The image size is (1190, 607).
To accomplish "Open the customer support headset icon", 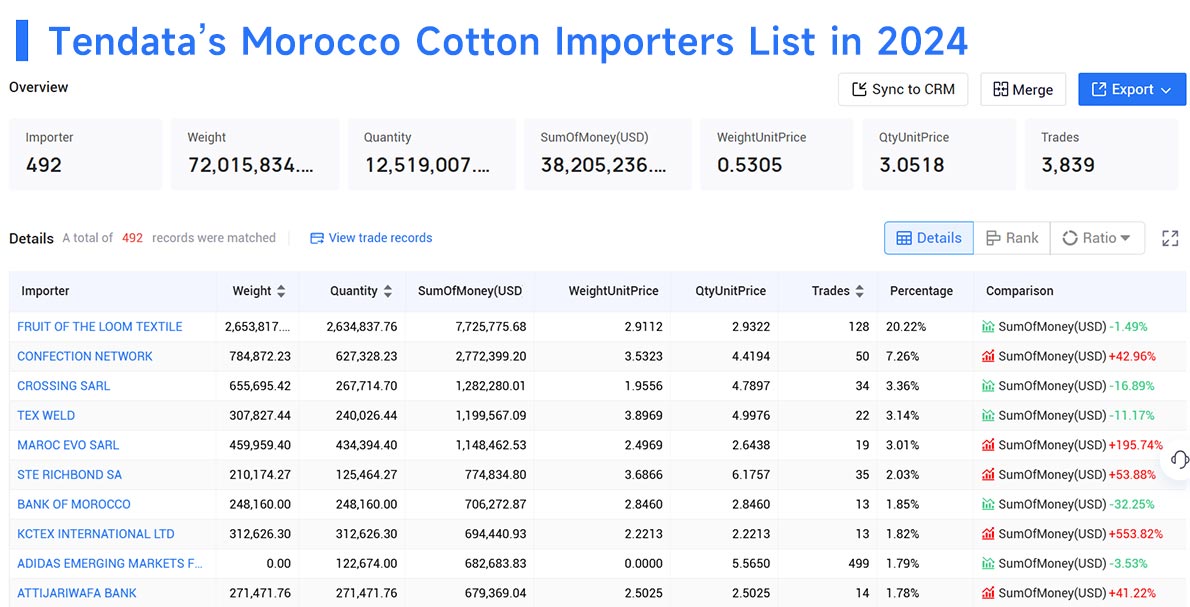I will [x=1179, y=459].
